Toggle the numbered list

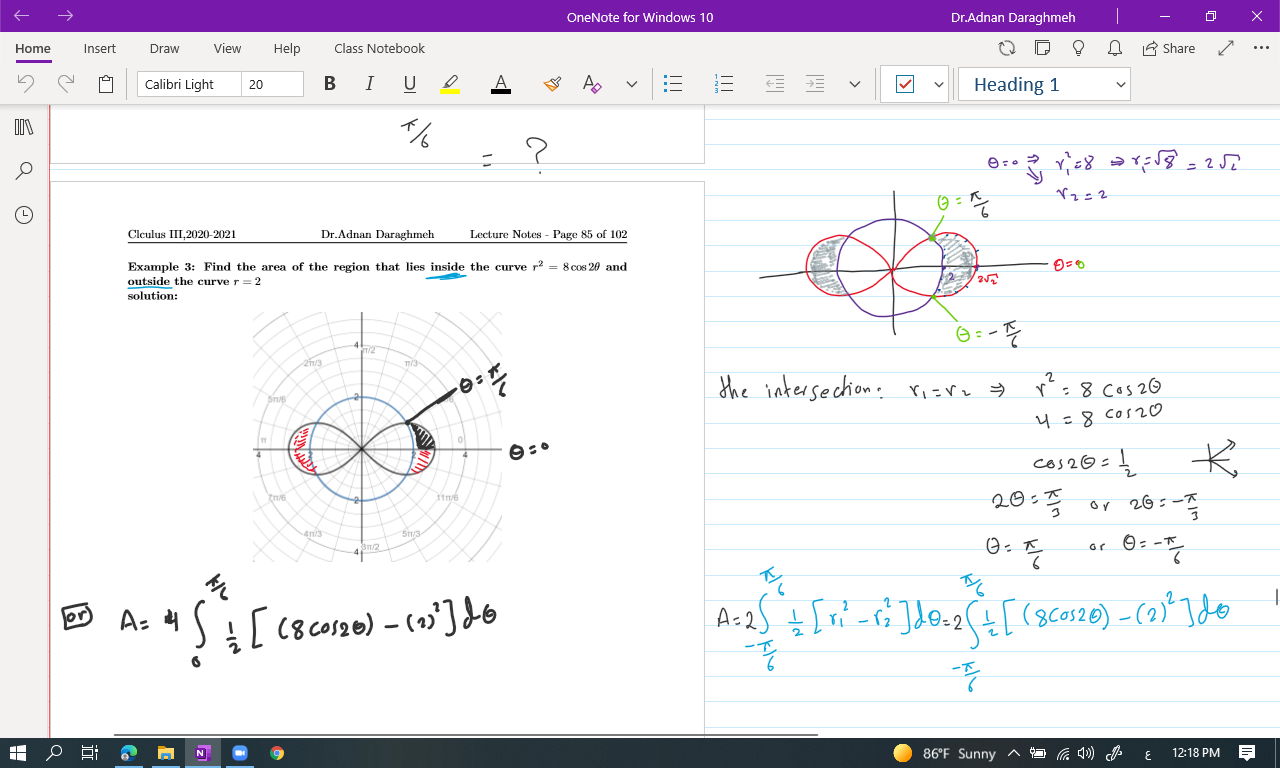click(x=725, y=84)
